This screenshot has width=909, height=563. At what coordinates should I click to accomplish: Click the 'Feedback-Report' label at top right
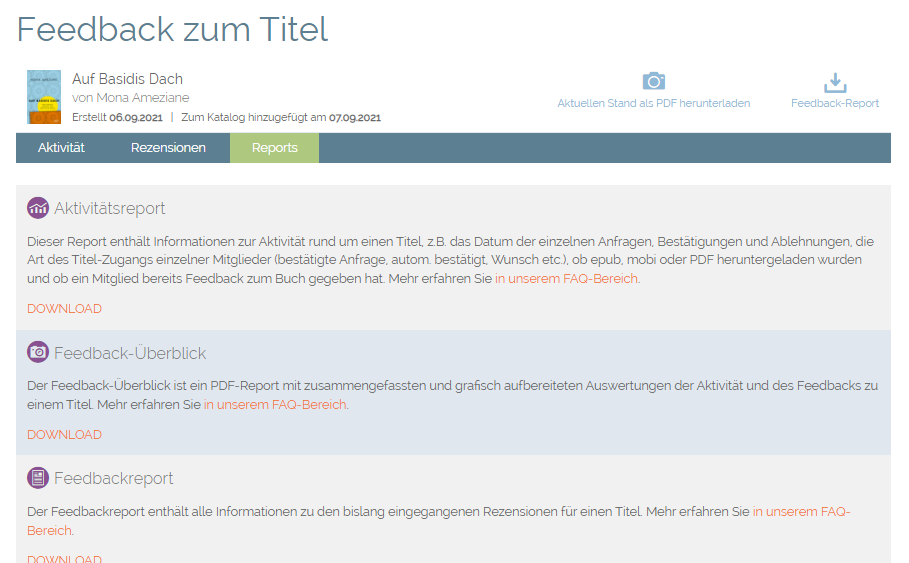click(x=834, y=103)
